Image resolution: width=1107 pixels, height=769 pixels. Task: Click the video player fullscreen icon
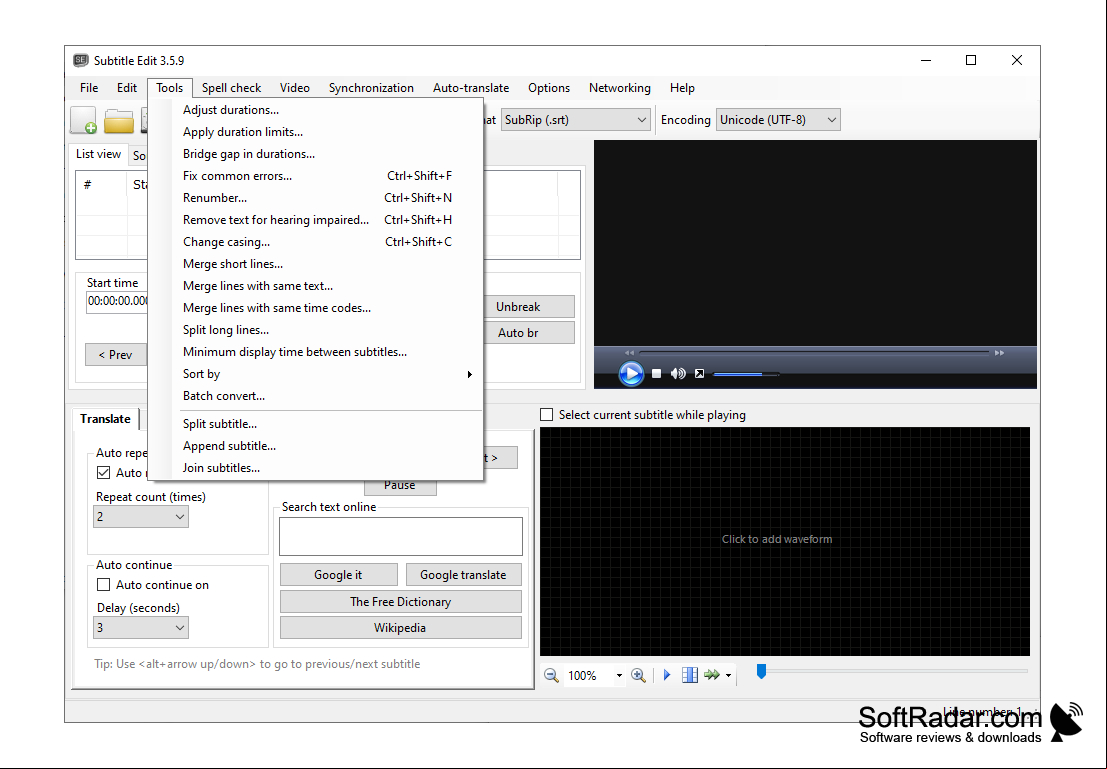pyautogui.click(x=699, y=374)
